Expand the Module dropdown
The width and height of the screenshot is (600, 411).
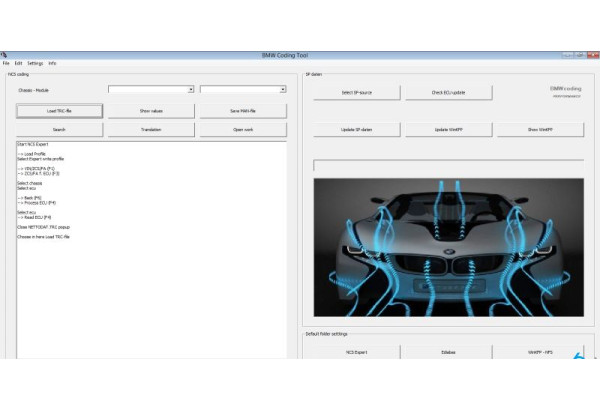tap(283, 89)
